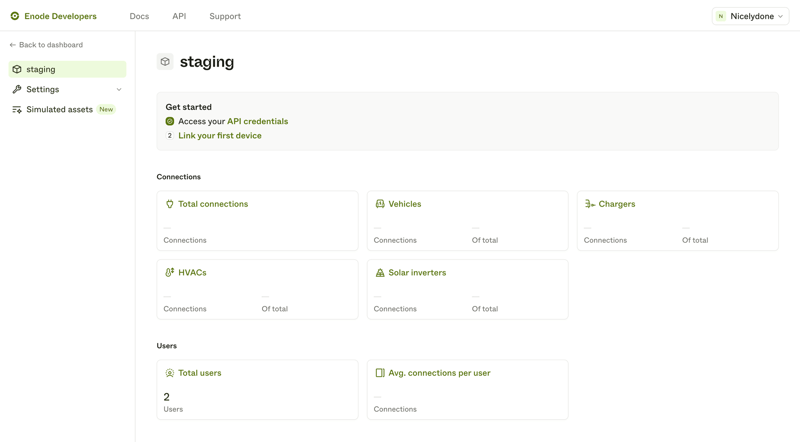800x442 pixels.
Task: Click 'Of total' label in Vehicles card
Action: click(485, 240)
